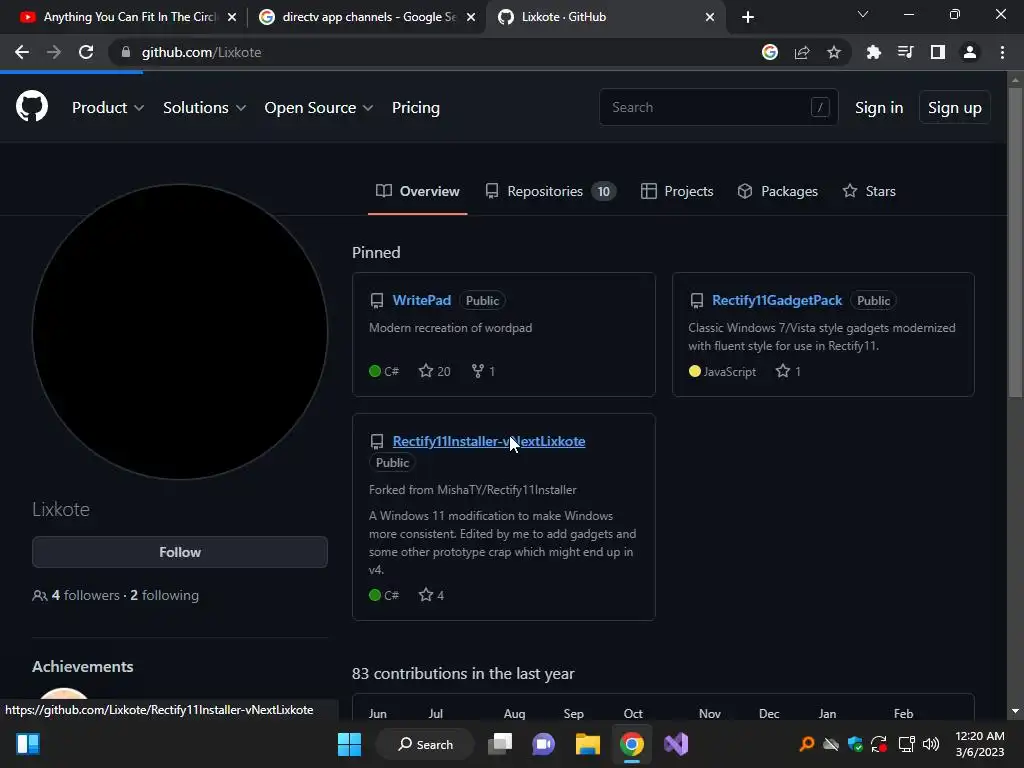The image size is (1024, 768).
Task: Reload the current page
Action: click(86, 52)
